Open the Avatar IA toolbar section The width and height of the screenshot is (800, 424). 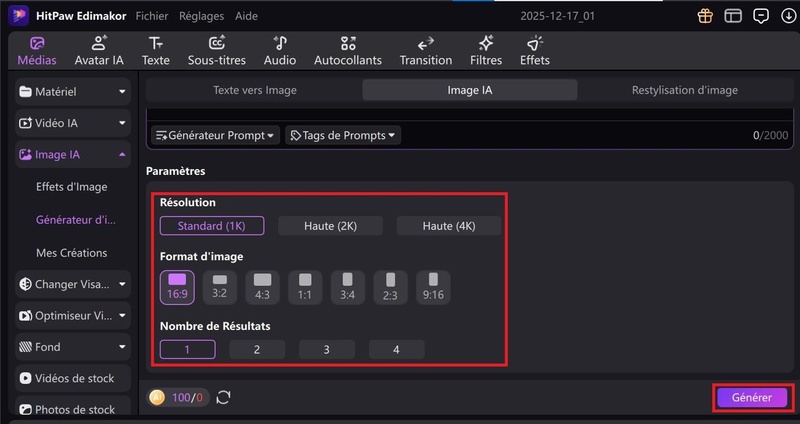[99, 51]
